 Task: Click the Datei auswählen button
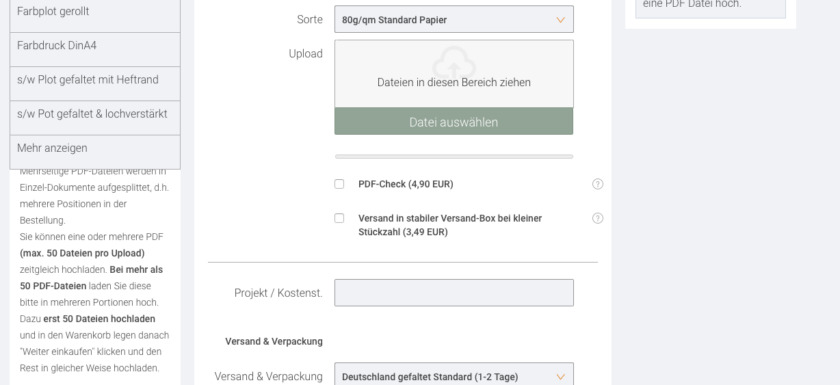click(x=454, y=122)
